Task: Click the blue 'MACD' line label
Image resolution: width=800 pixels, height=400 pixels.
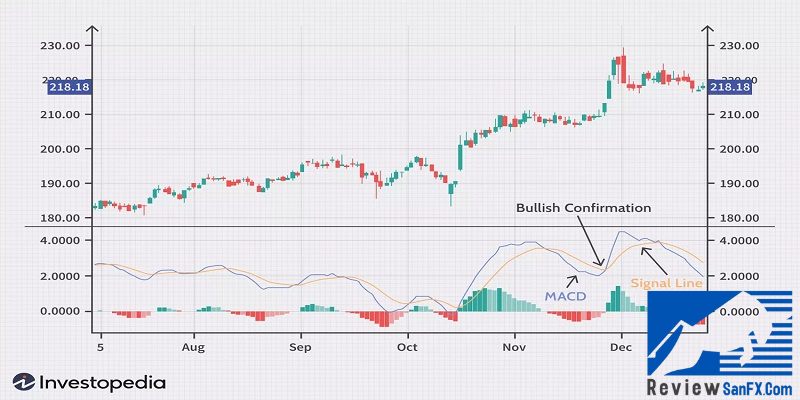Action: point(564,296)
